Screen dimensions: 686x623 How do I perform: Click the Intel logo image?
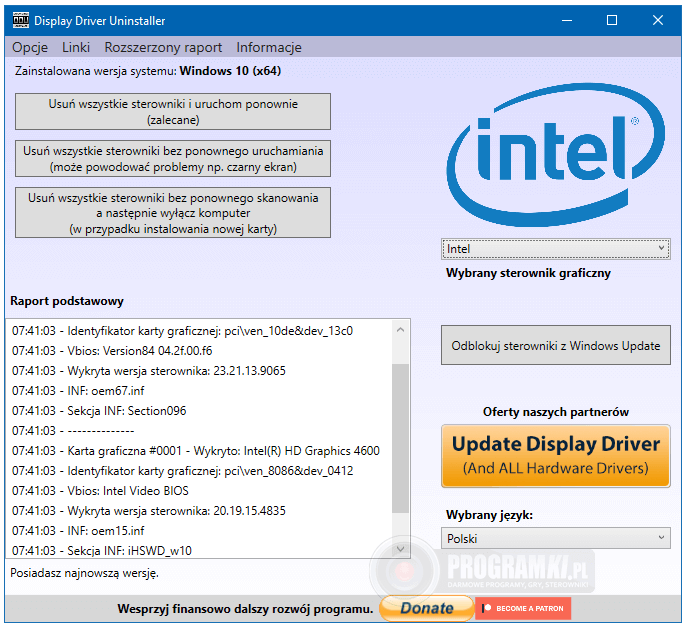coord(556,155)
